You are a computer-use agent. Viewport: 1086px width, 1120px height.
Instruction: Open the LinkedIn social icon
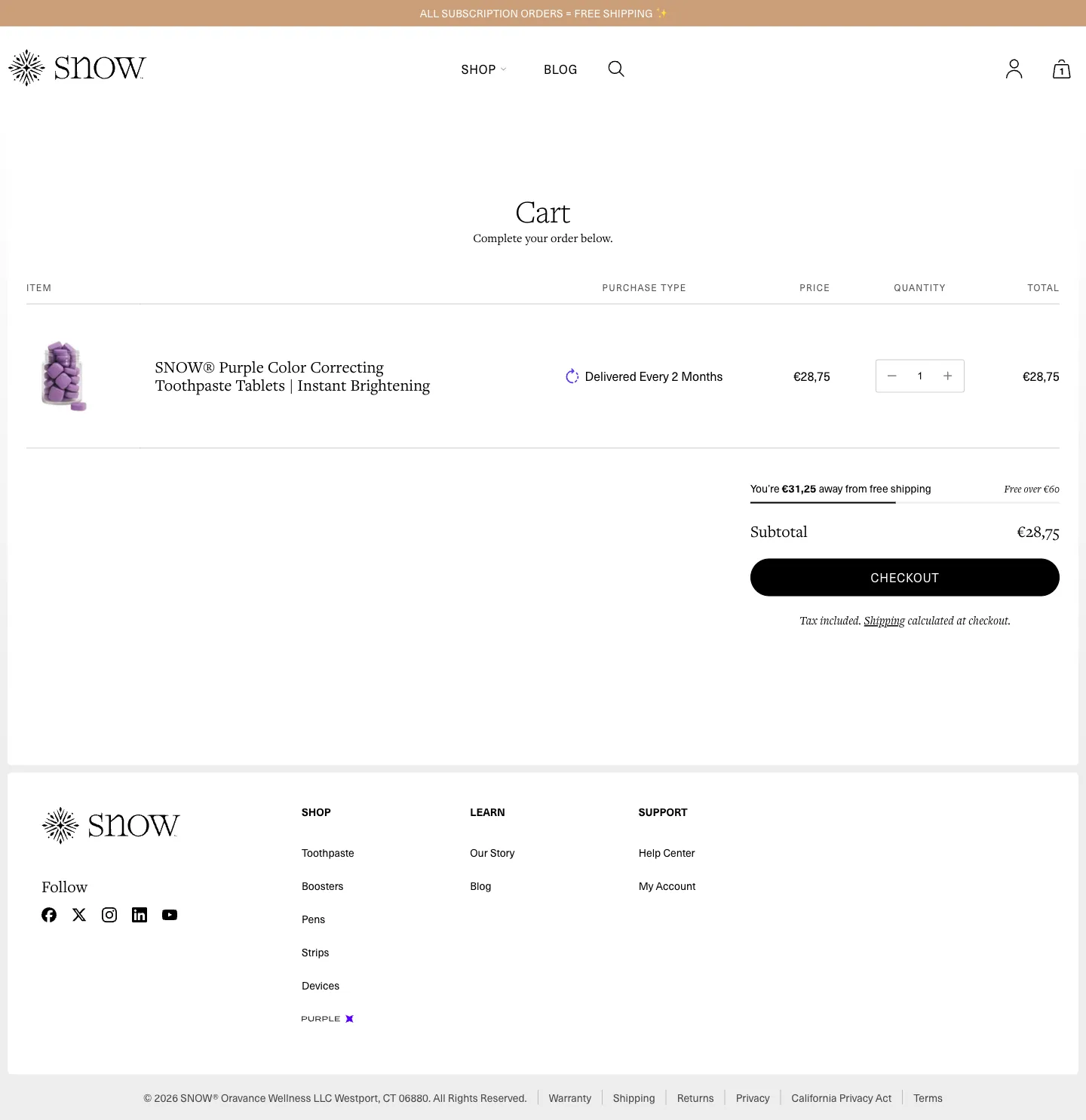[x=140, y=915]
